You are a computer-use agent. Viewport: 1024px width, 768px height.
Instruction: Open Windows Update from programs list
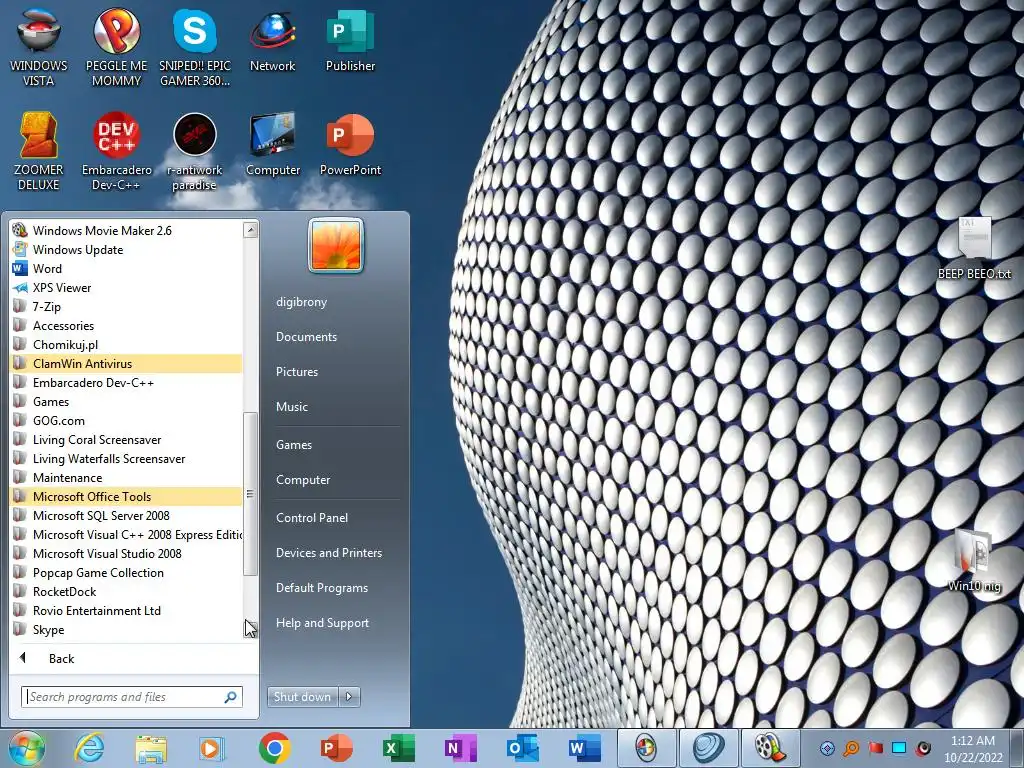coord(127,249)
